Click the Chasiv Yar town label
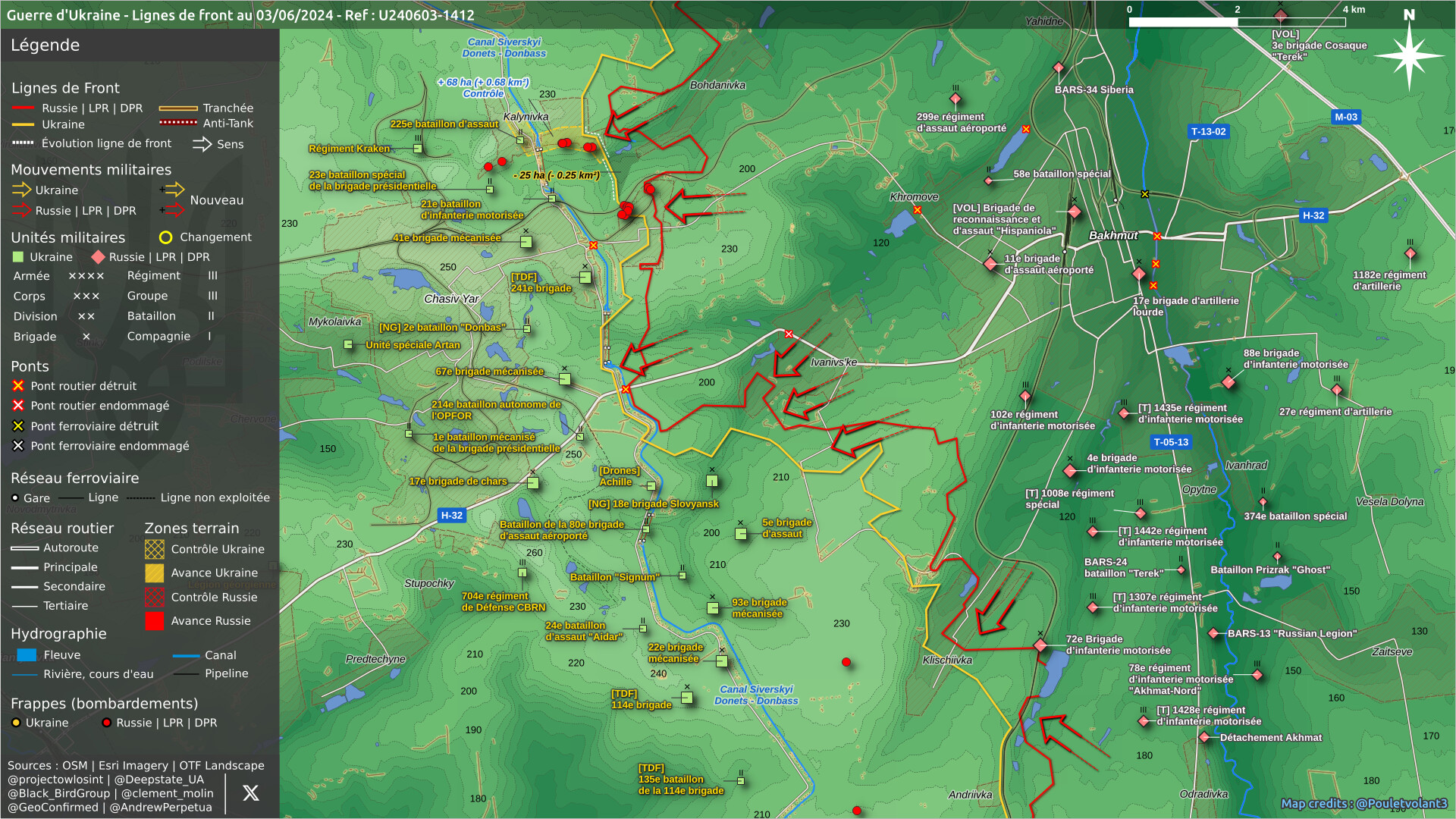Viewport: 1456px width, 819px height. (x=451, y=299)
